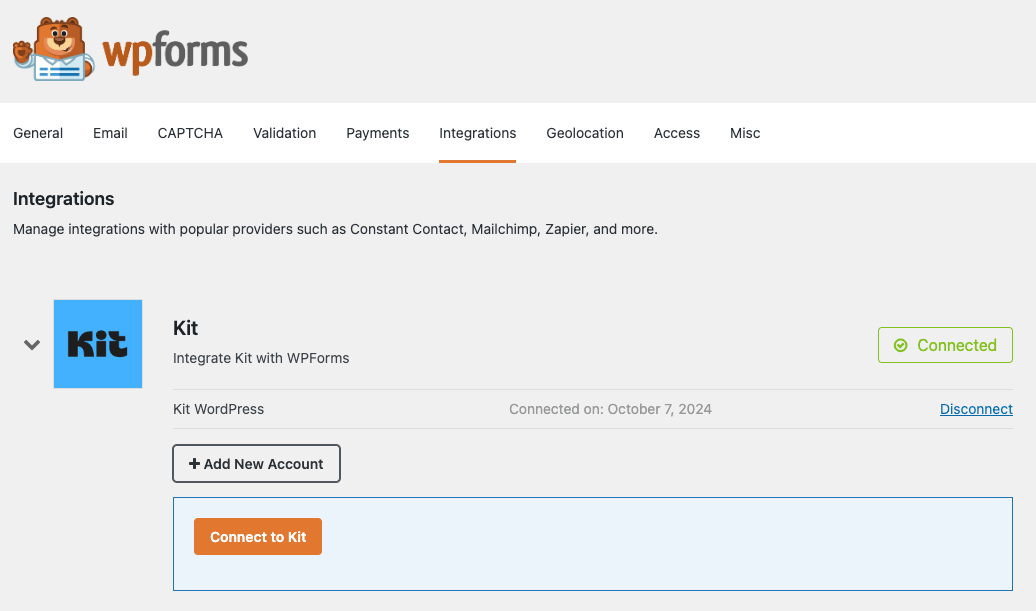Open the Misc tab

click(x=745, y=133)
